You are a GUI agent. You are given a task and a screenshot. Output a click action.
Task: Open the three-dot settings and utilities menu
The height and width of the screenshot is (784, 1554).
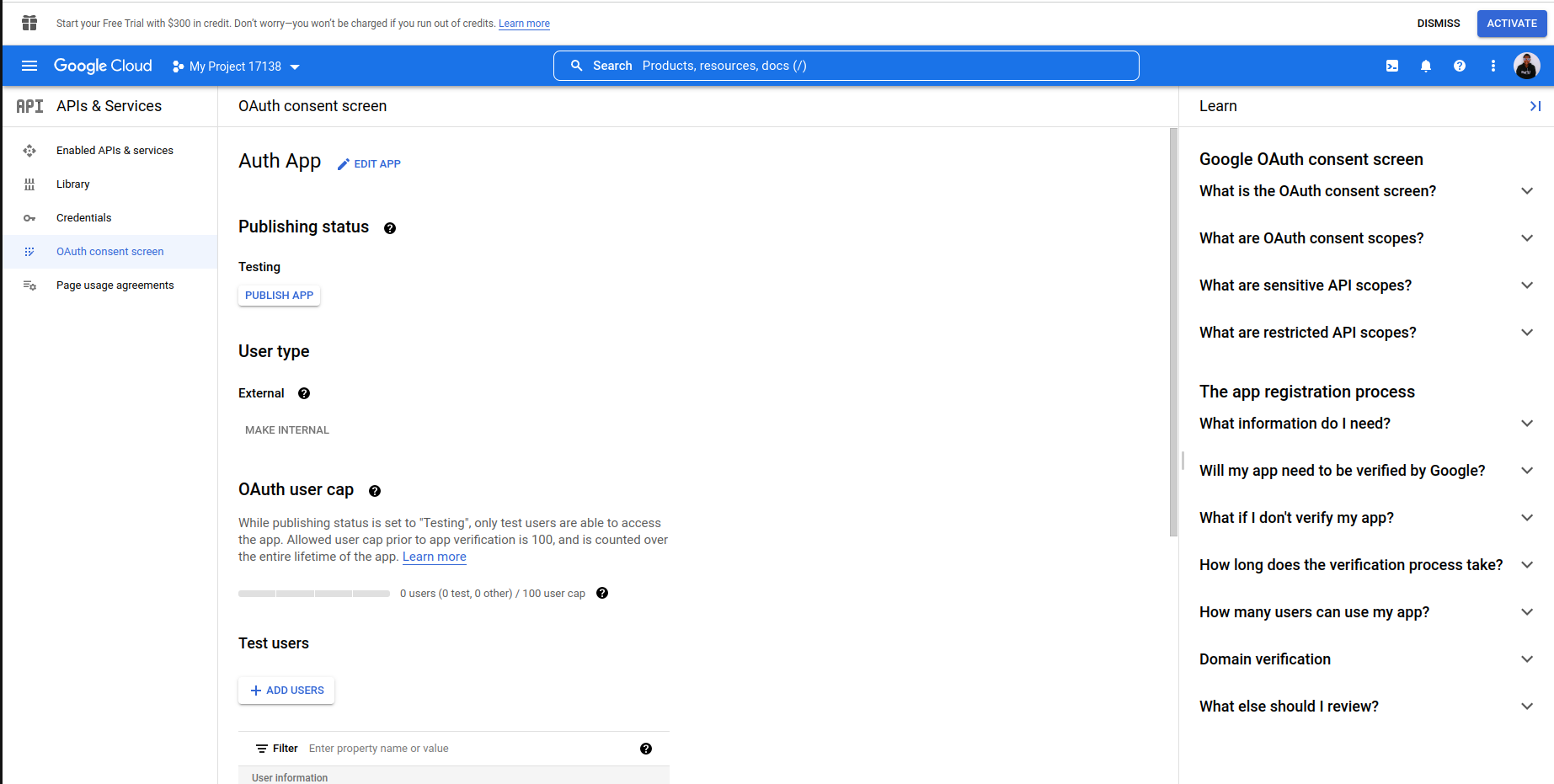[1493, 66]
